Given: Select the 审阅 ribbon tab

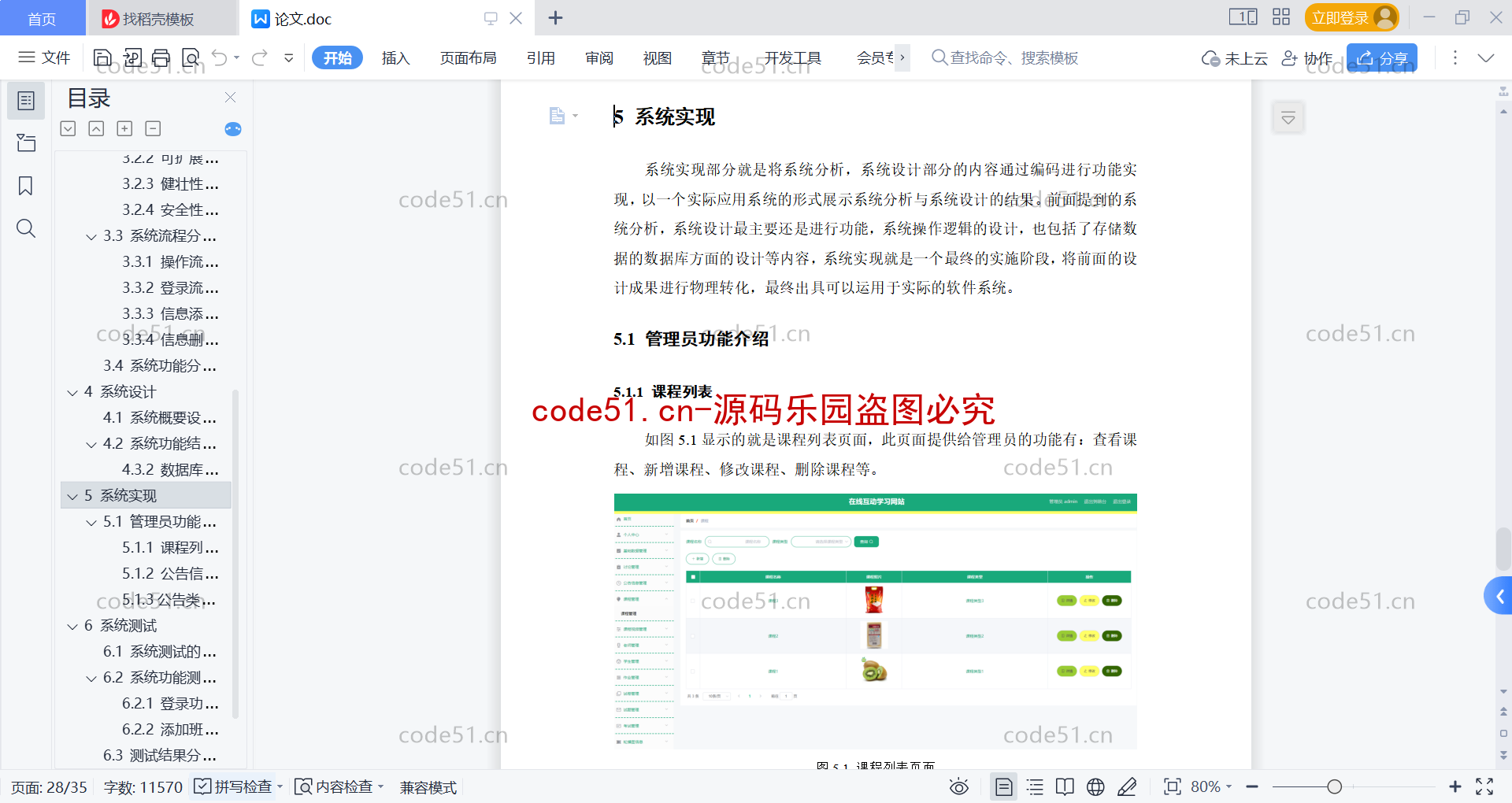Looking at the screenshot, I should [599, 57].
